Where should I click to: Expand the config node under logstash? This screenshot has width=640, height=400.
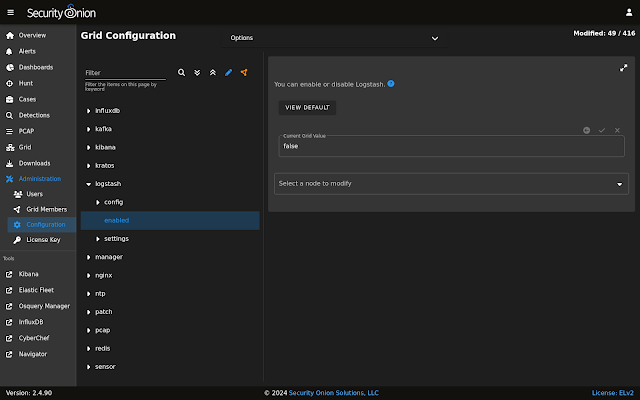98,202
